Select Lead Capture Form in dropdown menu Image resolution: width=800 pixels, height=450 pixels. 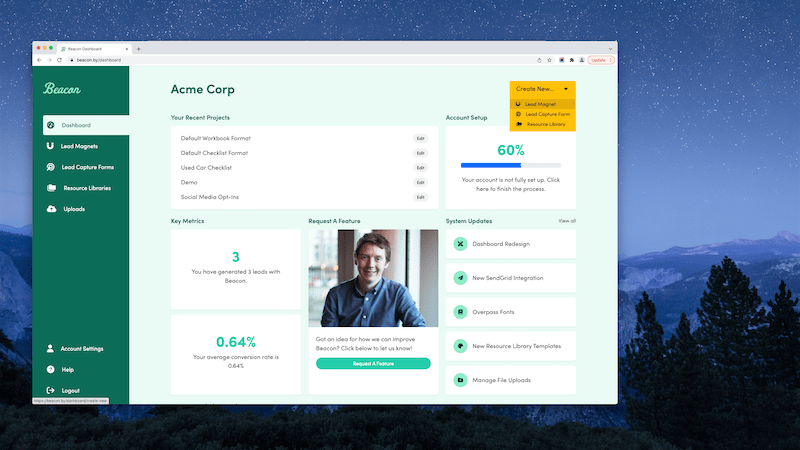pyautogui.click(x=547, y=114)
